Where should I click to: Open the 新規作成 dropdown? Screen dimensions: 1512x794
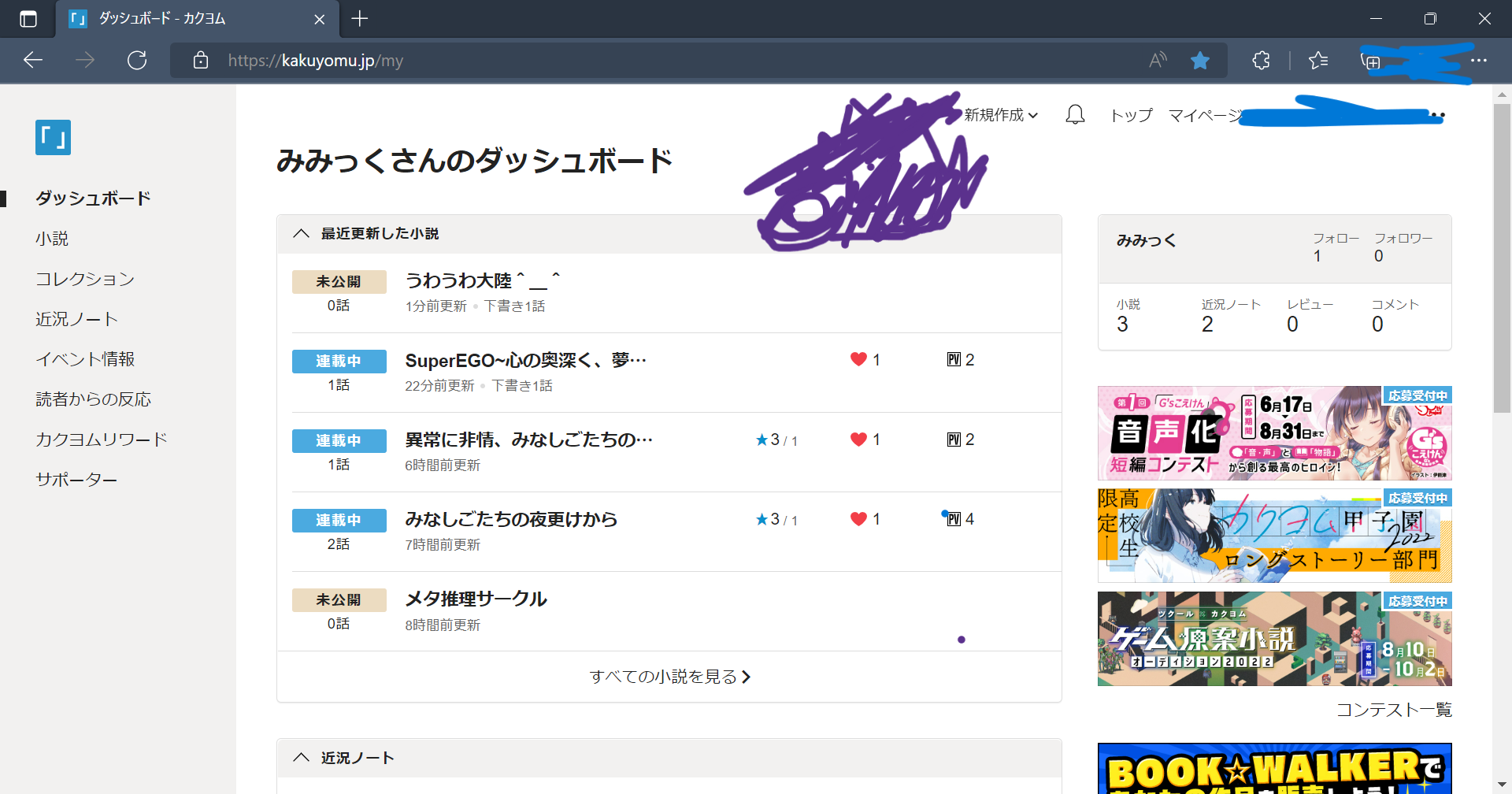coord(1001,115)
